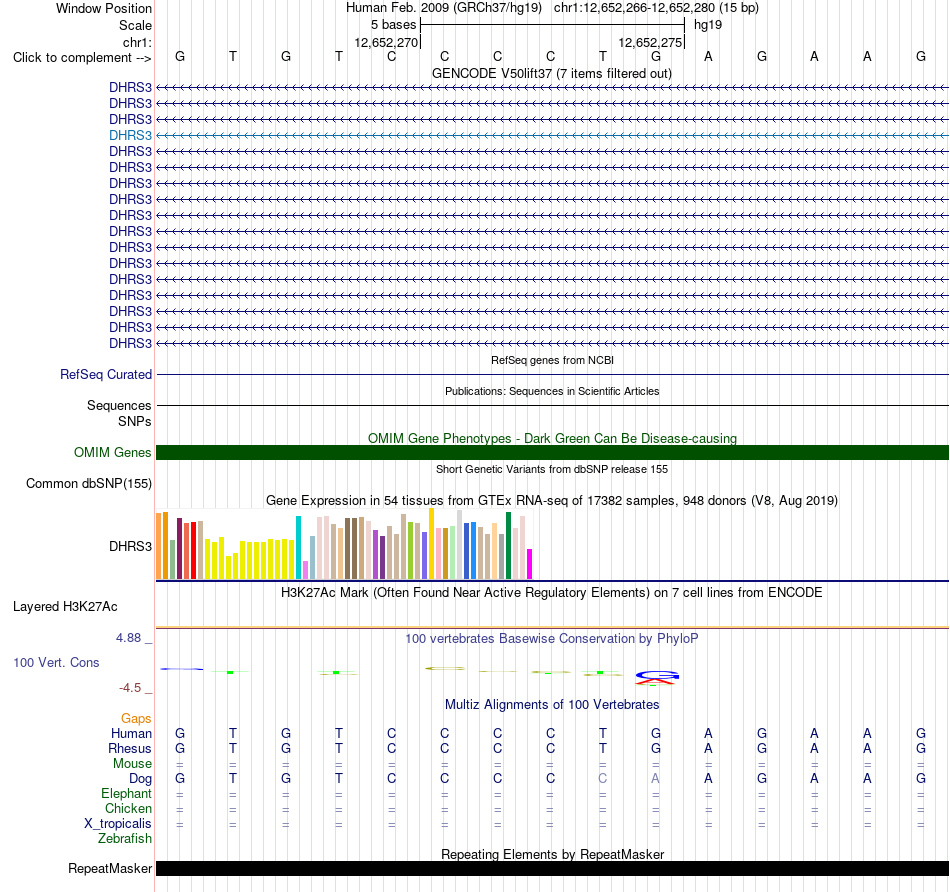Image resolution: width=950 pixels, height=892 pixels.
Task: Select the Layered H3K27Ac label
Action: (x=65, y=607)
